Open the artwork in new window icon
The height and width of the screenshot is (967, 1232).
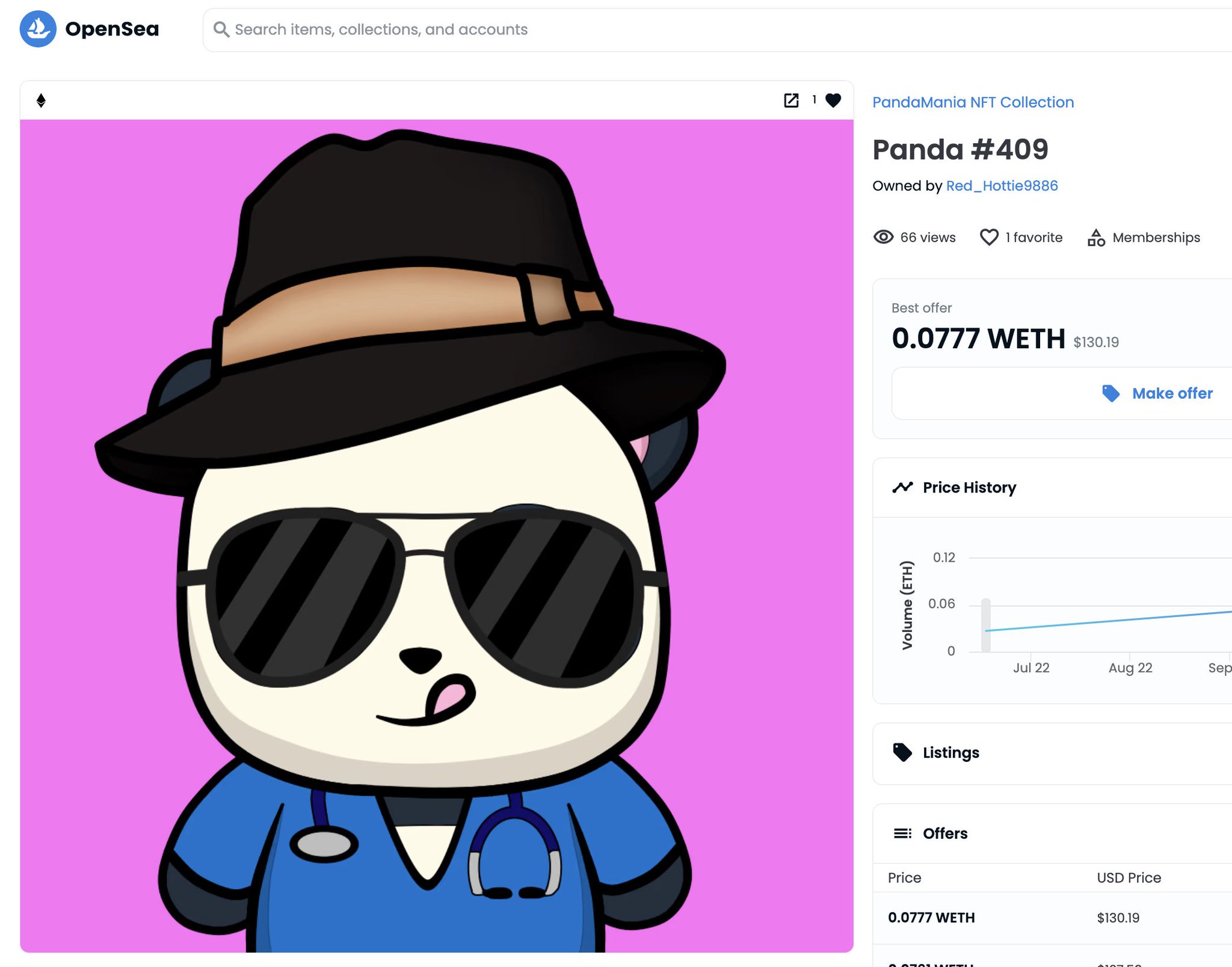(791, 100)
